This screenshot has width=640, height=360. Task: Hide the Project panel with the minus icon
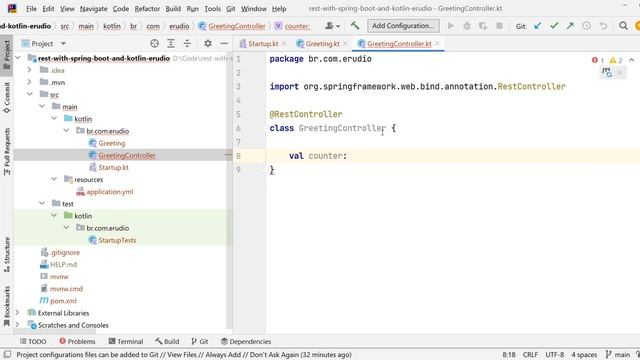coord(224,43)
